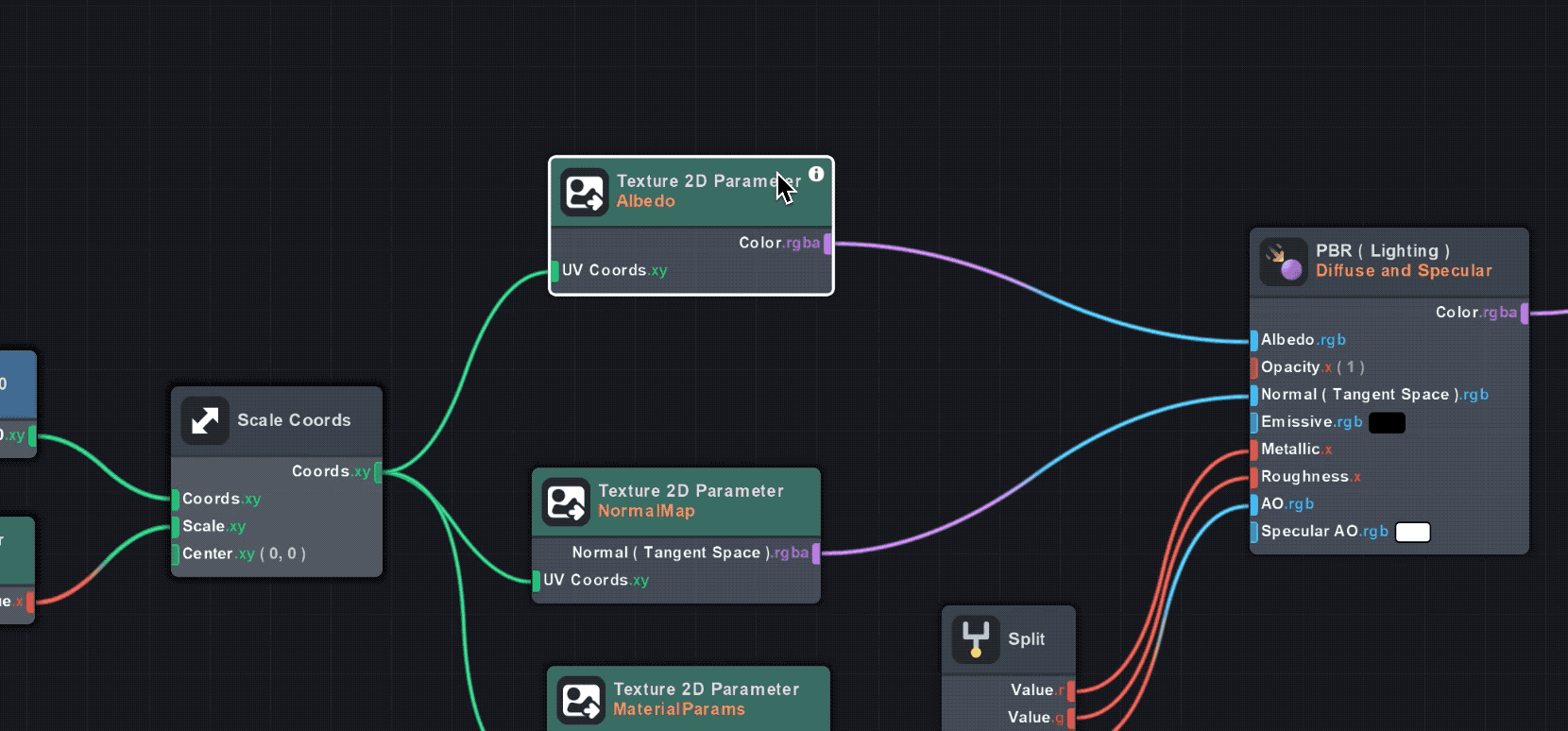This screenshot has height=731, width=1568.
Task: Click the NormalMap texture node icon
Action: [566, 501]
